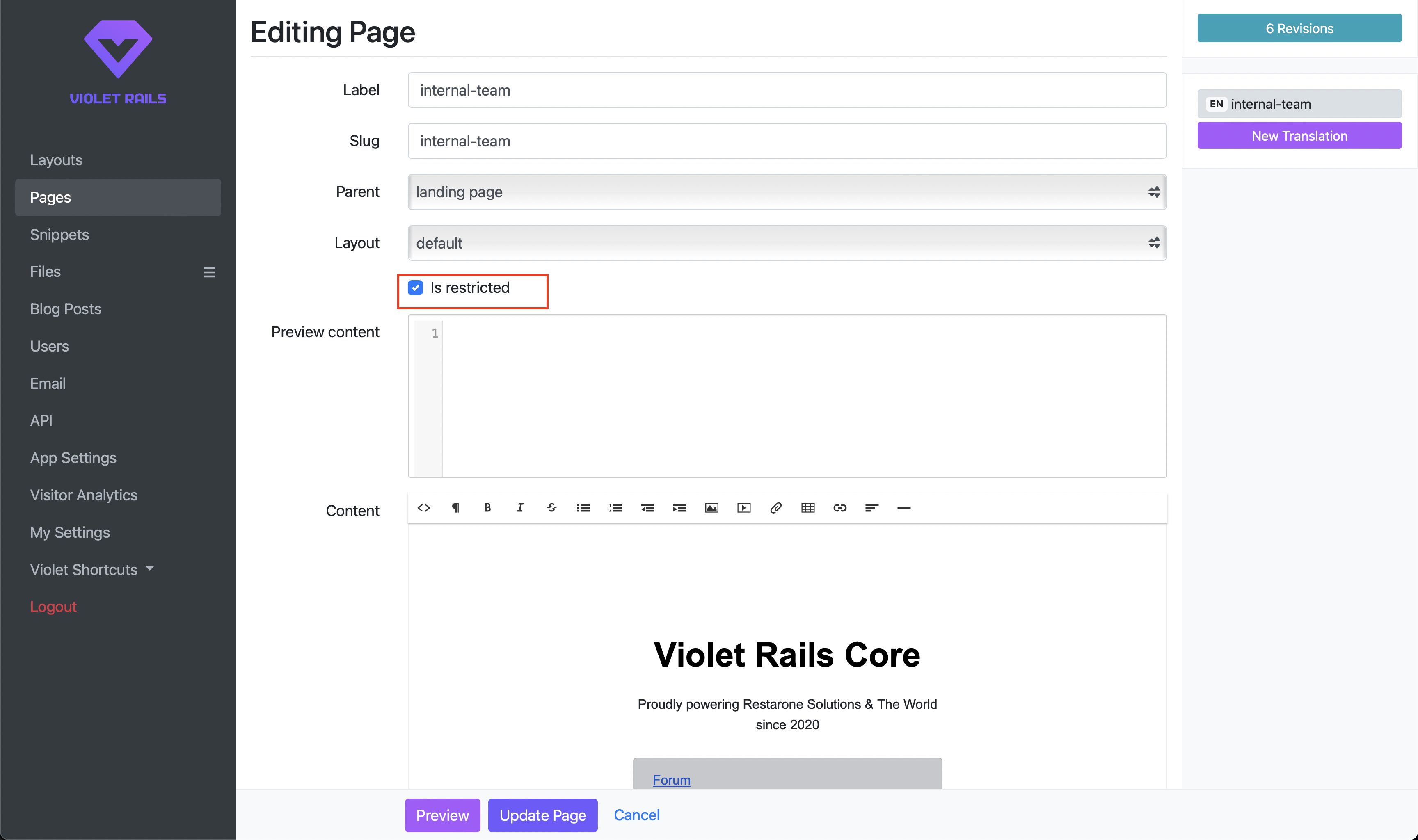Open the Forum link in page preview

(x=671, y=779)
